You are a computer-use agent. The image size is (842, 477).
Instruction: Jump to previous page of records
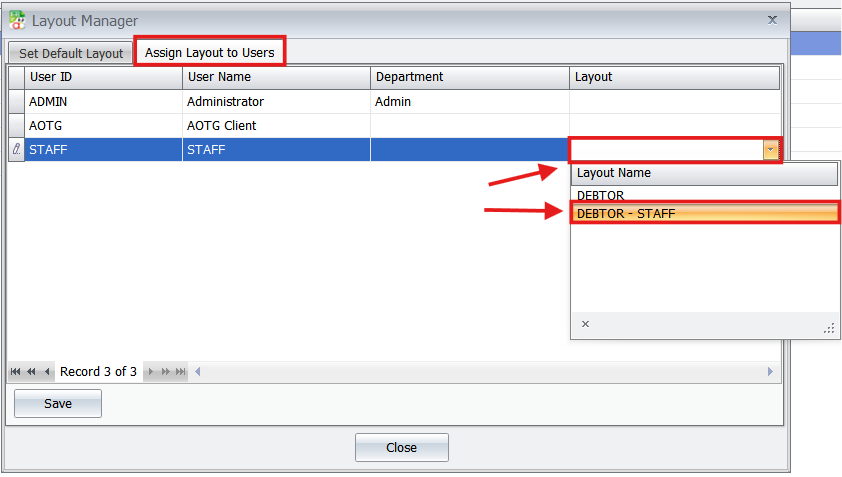[32, 372]
